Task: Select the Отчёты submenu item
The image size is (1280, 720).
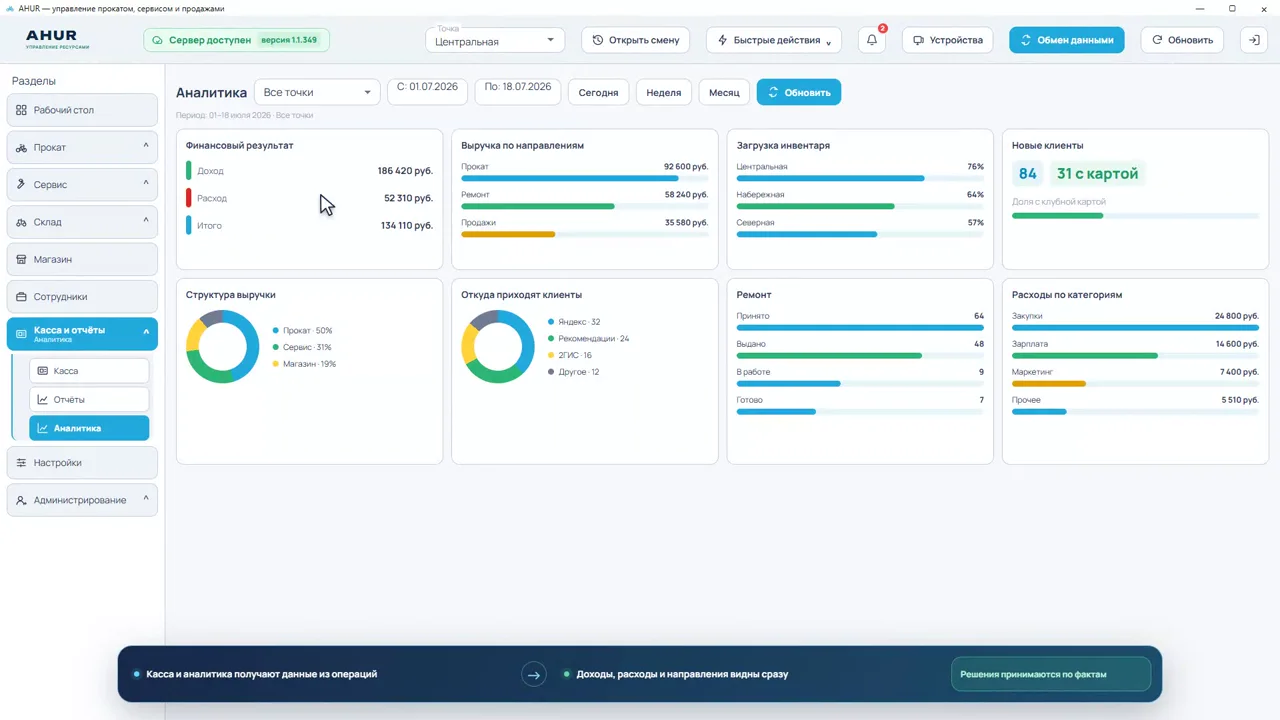Action: pyautogui.click(x=89, y=400)
